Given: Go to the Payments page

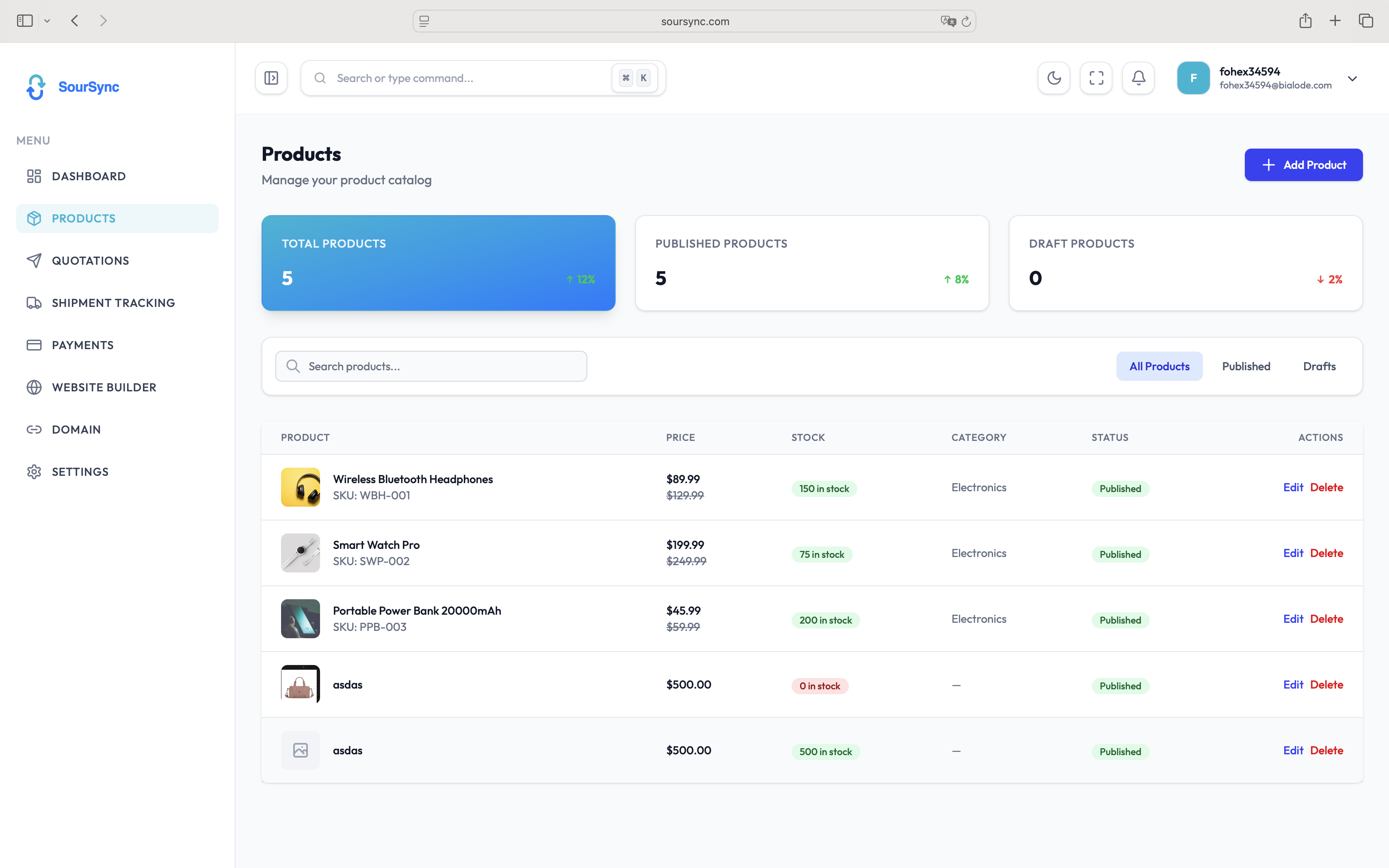Looking at the screenshot, I should pos(83,345).
